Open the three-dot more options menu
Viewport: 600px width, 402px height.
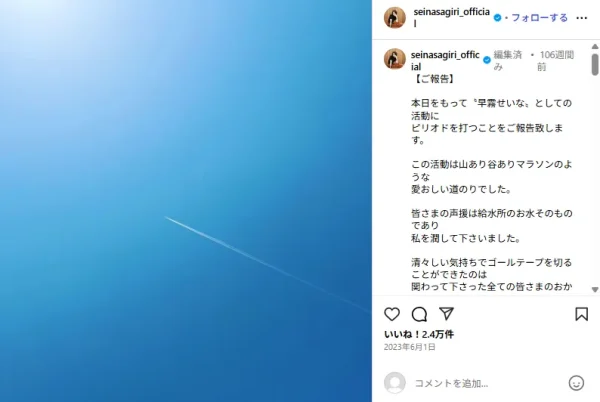click(582, 18)
